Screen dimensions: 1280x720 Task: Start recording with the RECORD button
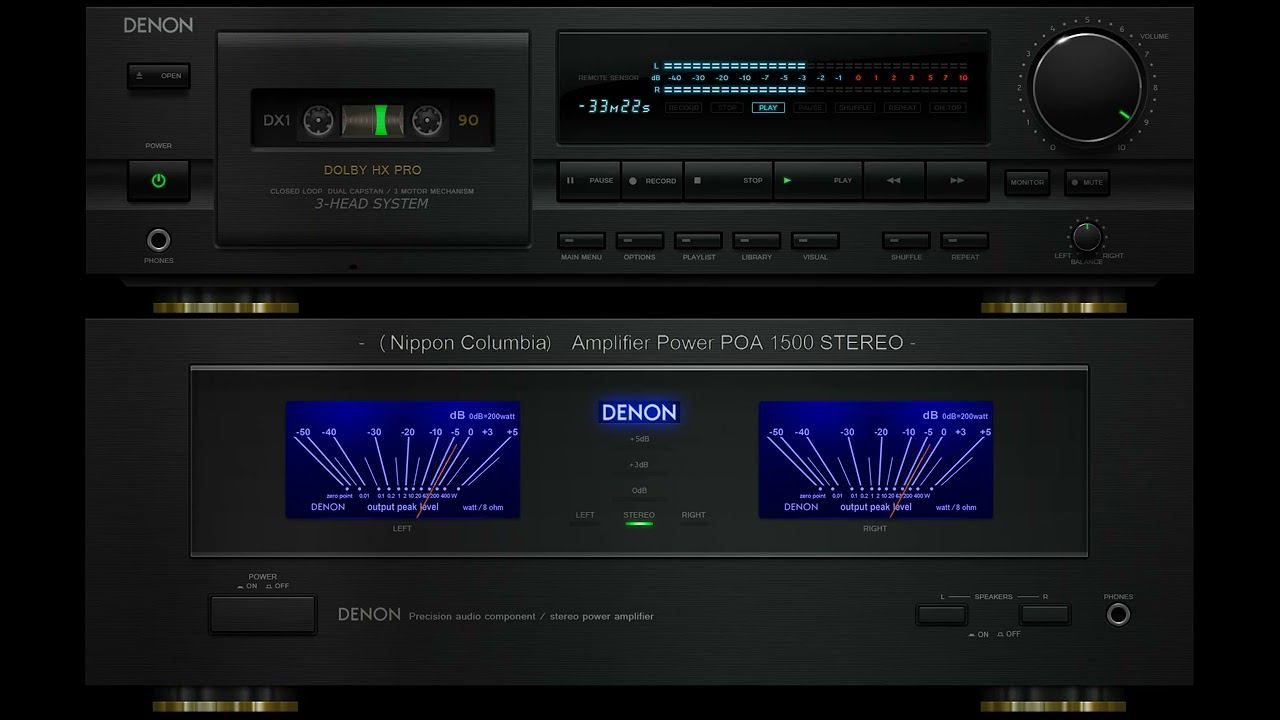[x=652, y=181]
